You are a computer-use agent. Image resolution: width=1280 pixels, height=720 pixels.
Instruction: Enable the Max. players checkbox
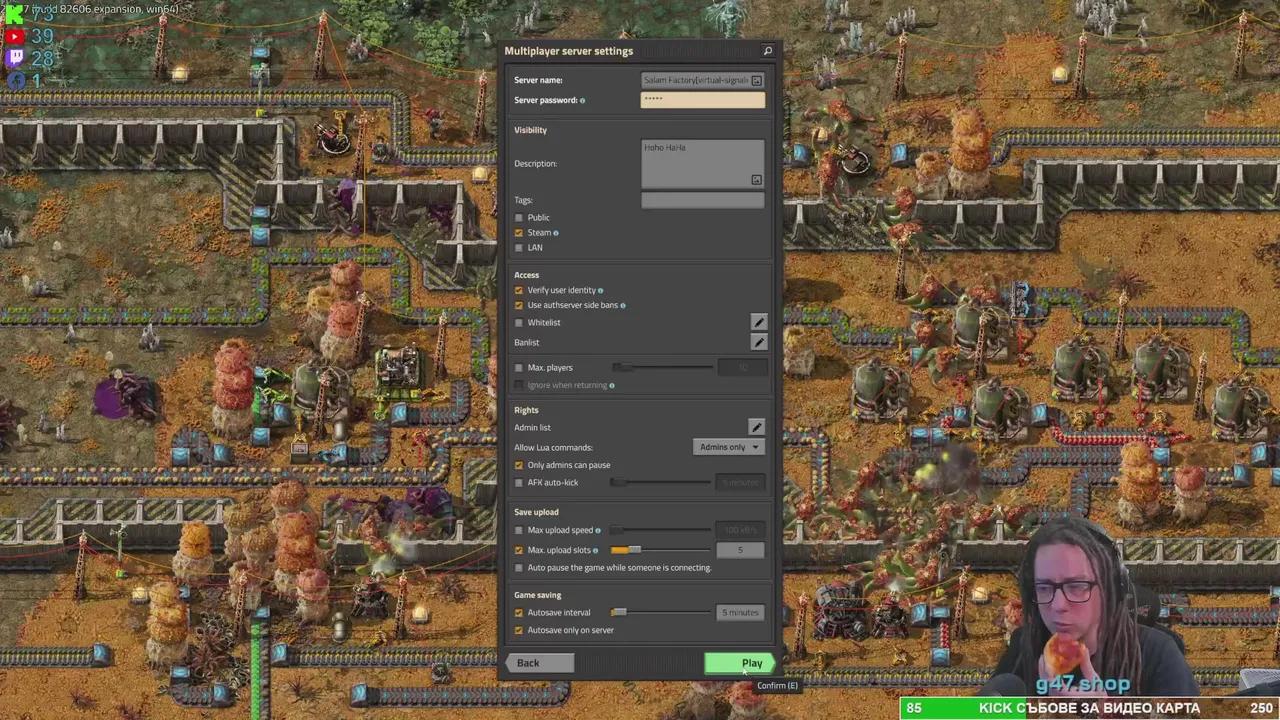pos(519,367)
